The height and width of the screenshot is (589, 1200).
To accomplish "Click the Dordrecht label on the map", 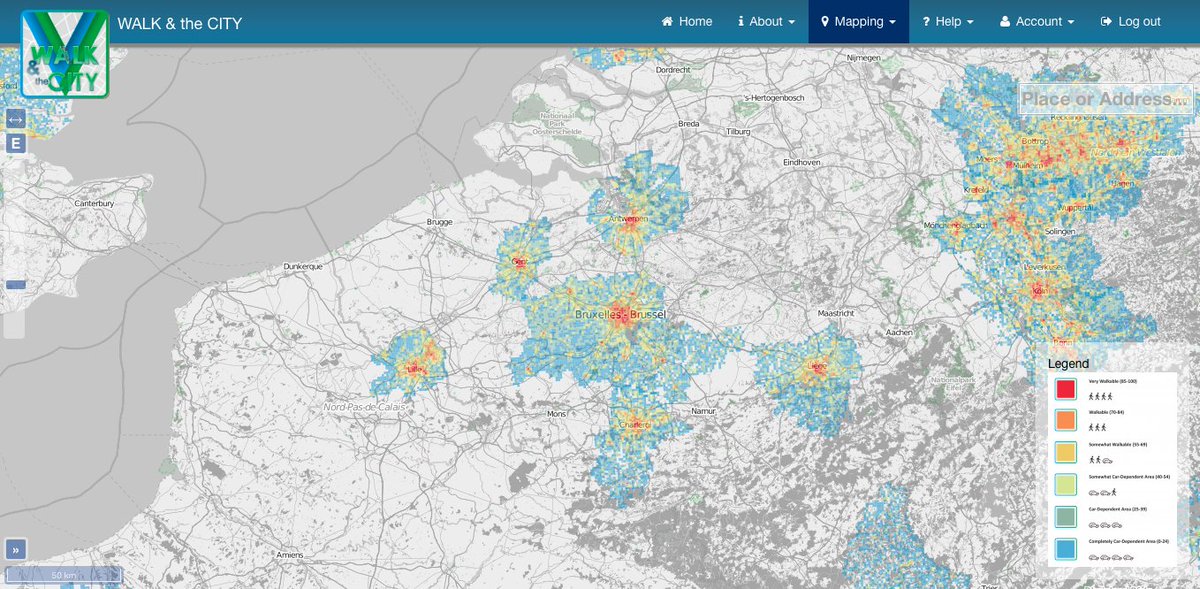I will 673,70.
